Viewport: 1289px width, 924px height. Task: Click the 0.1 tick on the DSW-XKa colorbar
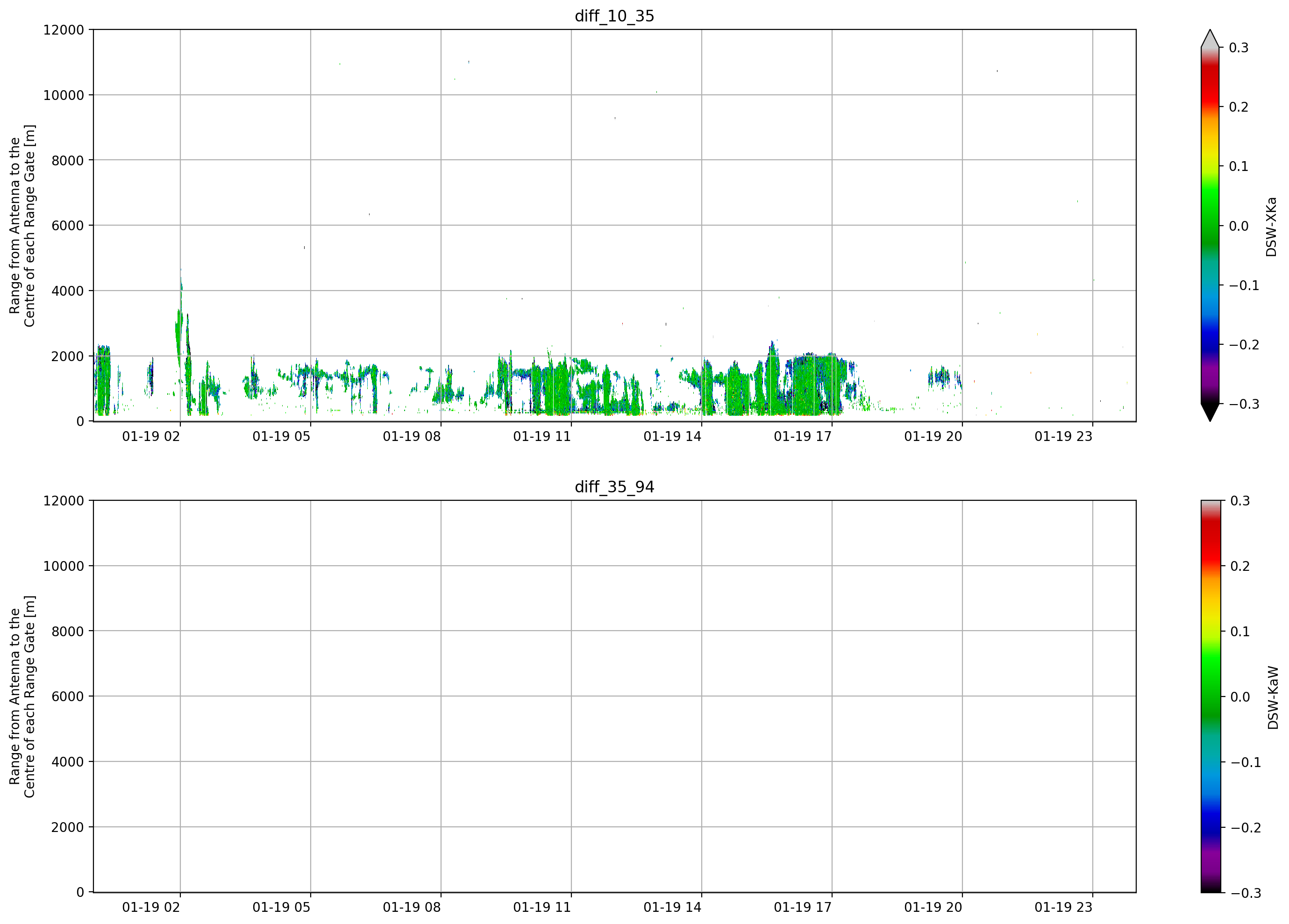coord(1239,166)
